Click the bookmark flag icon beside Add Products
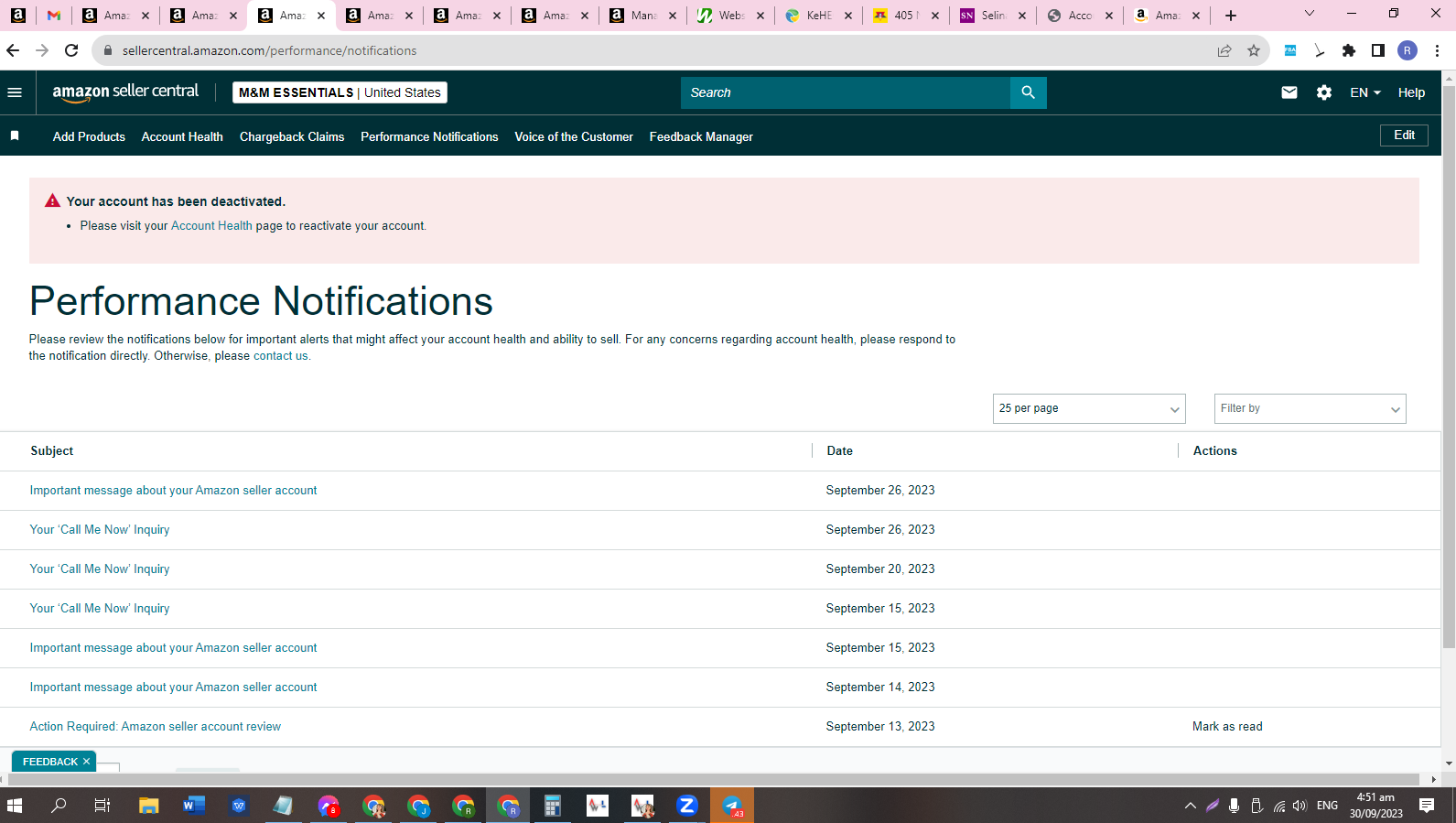The width and height of the screenshot is (1456, 823). pyautogui.click(x=15, y=135)
